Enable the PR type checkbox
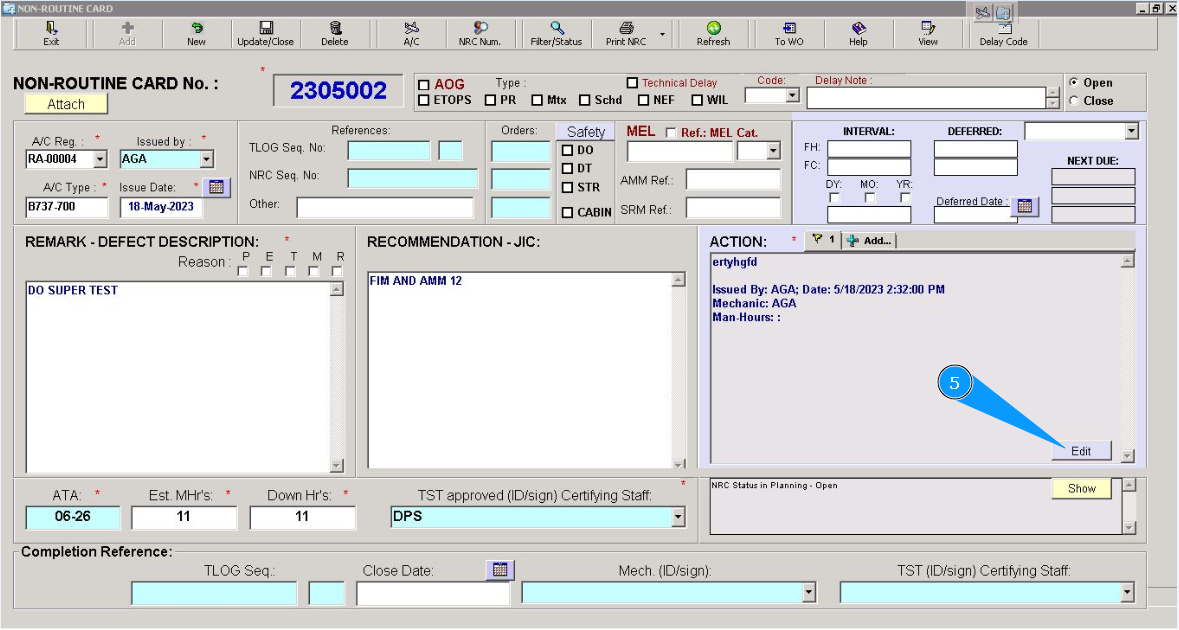The image size is (1179, 630). coord(490,100)
